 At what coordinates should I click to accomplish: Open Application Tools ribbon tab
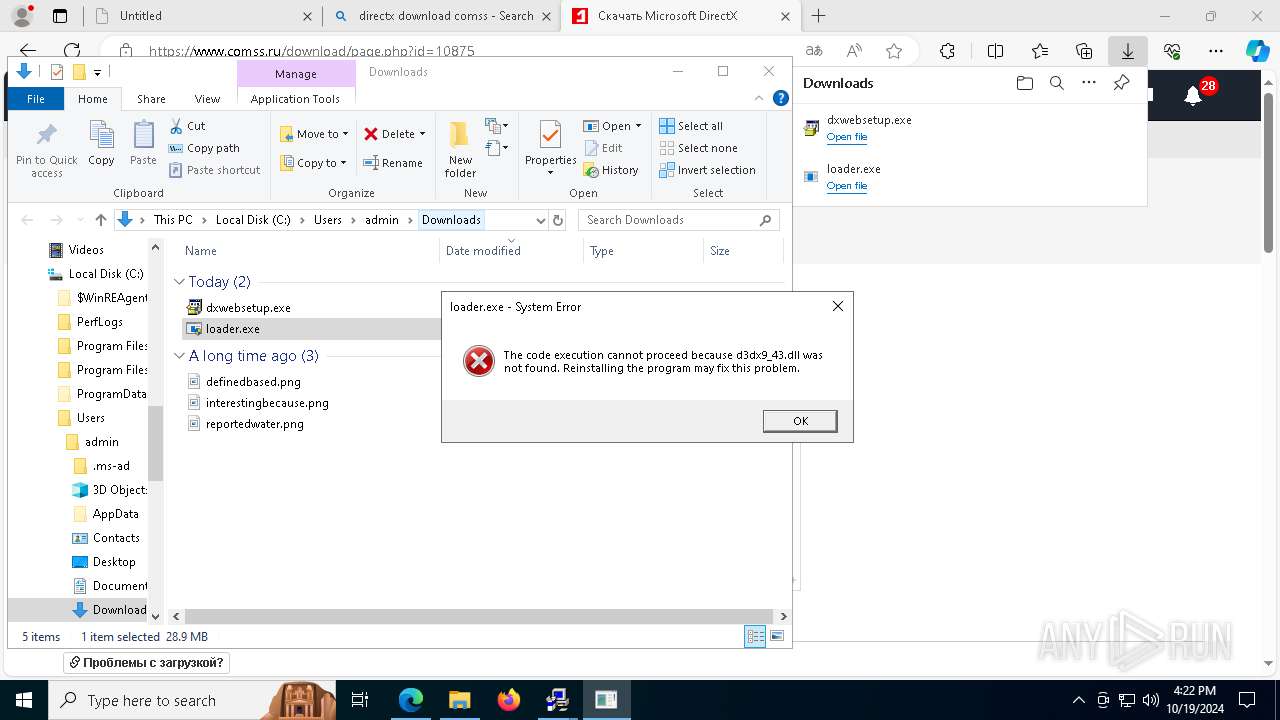(295, 99)
